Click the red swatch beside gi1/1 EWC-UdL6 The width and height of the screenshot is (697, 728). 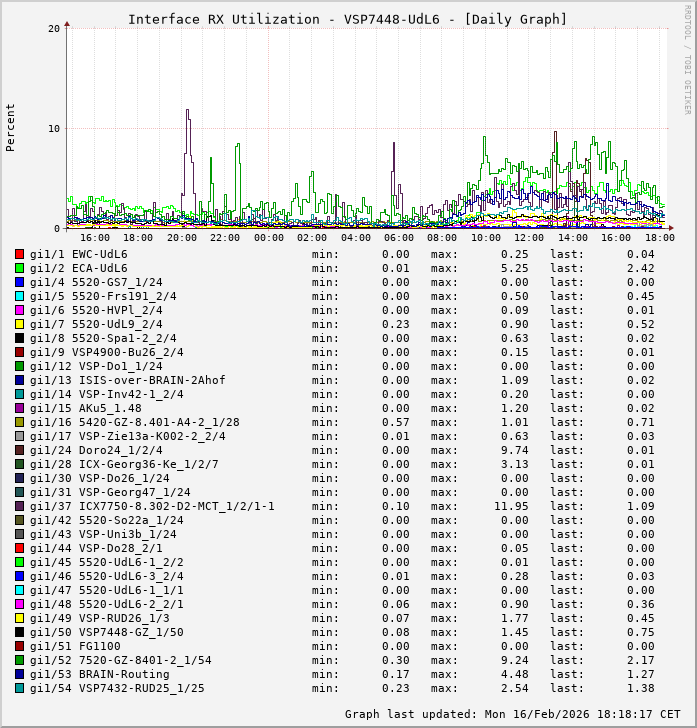tap(20, 254)
